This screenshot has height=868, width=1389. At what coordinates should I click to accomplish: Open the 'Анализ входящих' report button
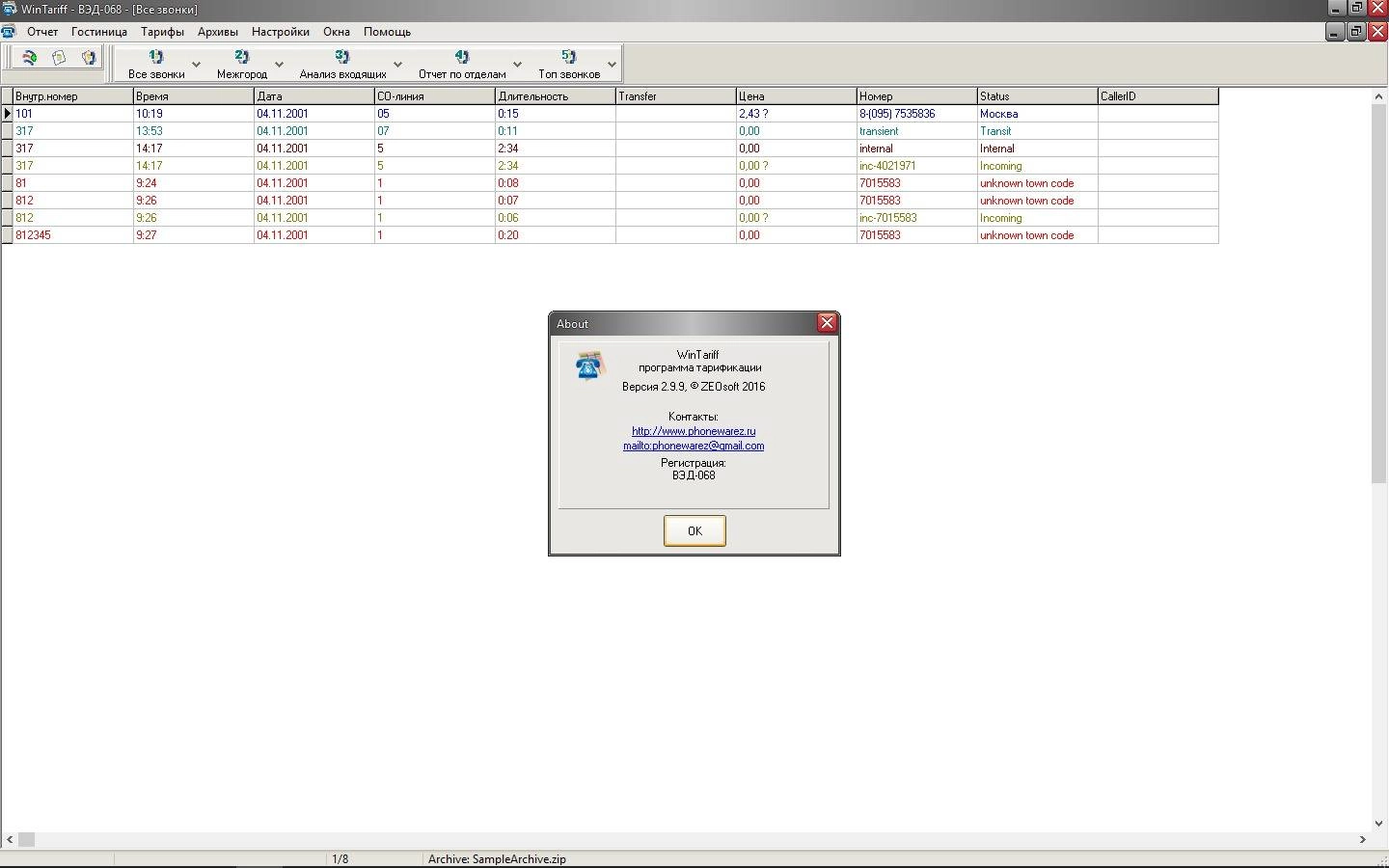coord(342,65)
